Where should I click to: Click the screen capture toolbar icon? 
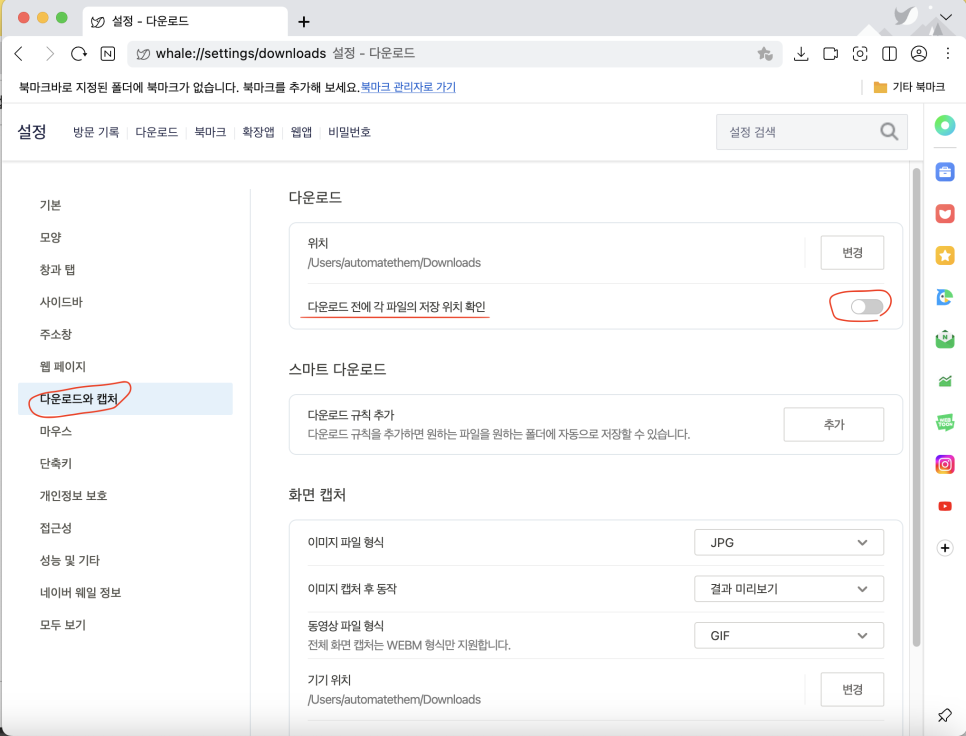coord(859,54)
